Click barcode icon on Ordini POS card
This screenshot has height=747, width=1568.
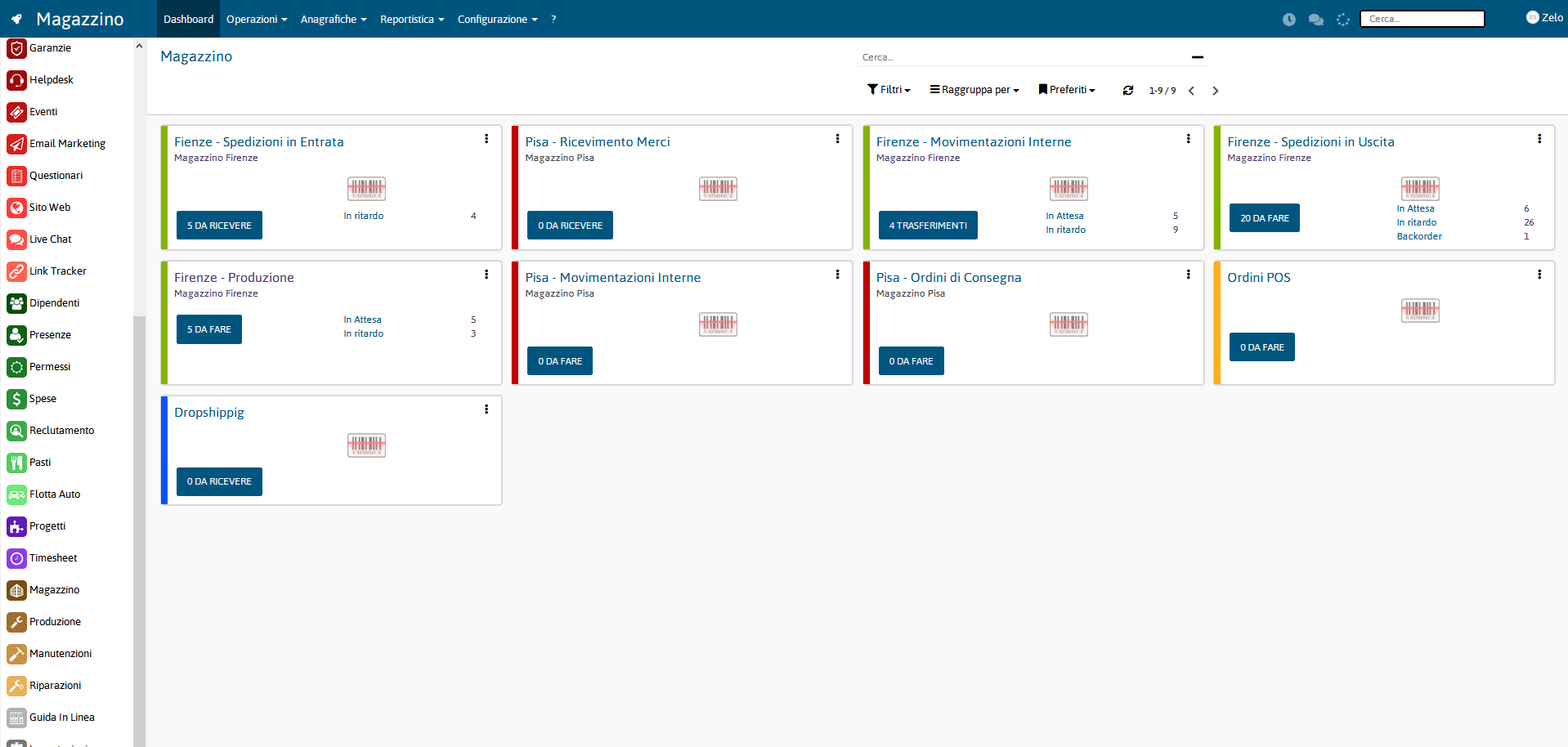(x=1420, y=311)
